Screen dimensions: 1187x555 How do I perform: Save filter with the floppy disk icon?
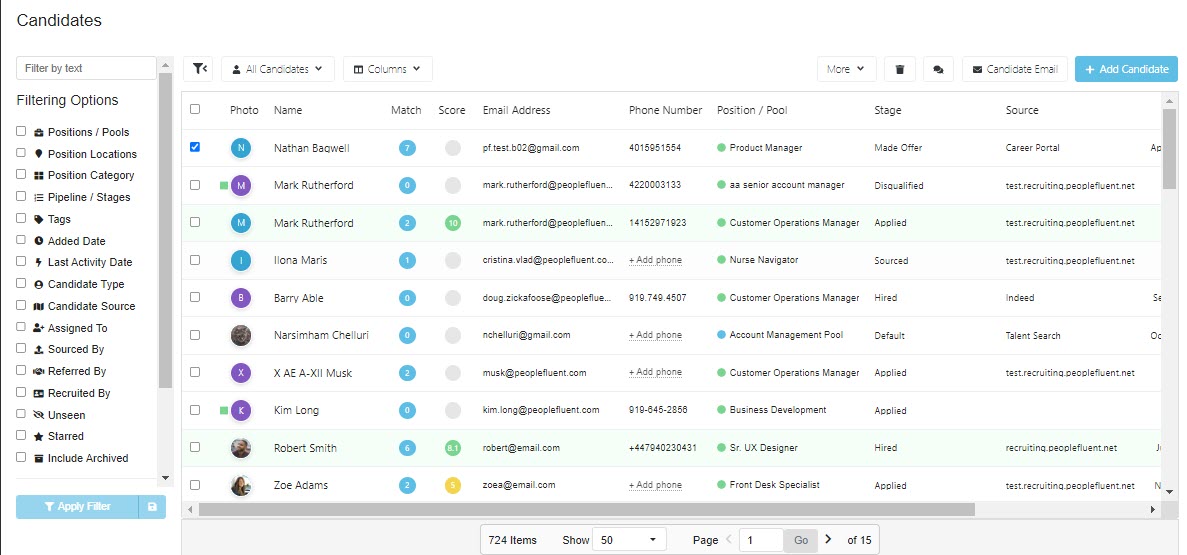pyautogui.click(x=152, y=507)
